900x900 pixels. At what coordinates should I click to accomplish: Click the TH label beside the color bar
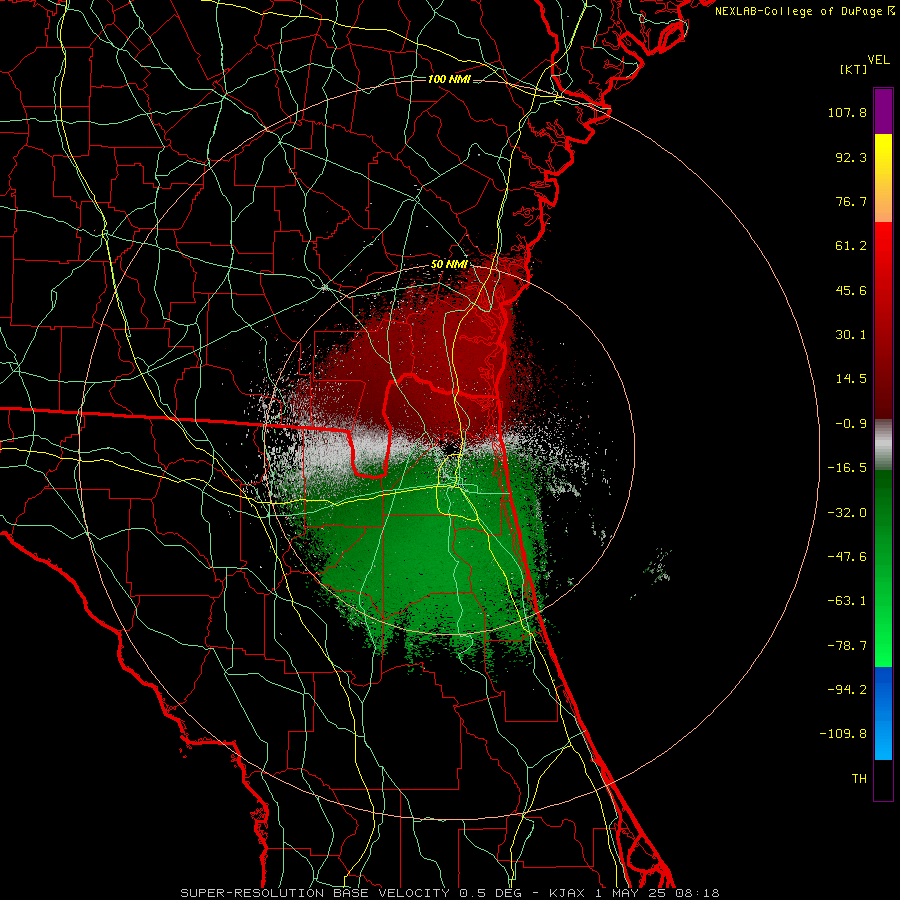point(859,779)
